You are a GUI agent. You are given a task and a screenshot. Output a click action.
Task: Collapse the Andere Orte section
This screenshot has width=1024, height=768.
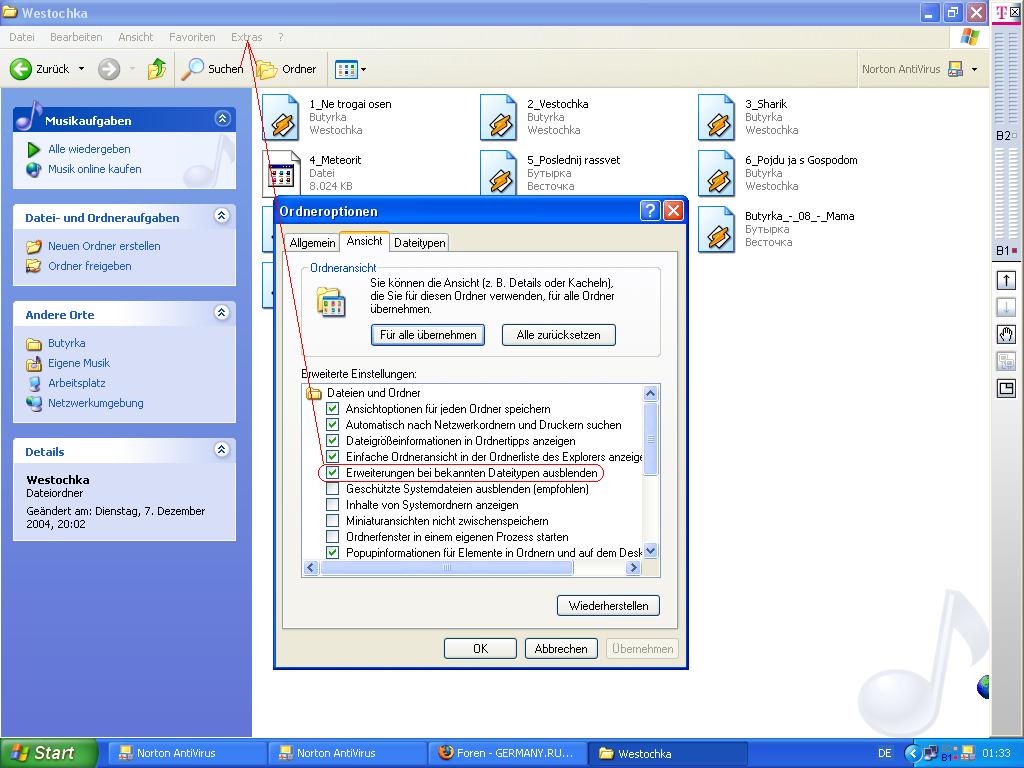pyautogui.click(x=222, y=314)
